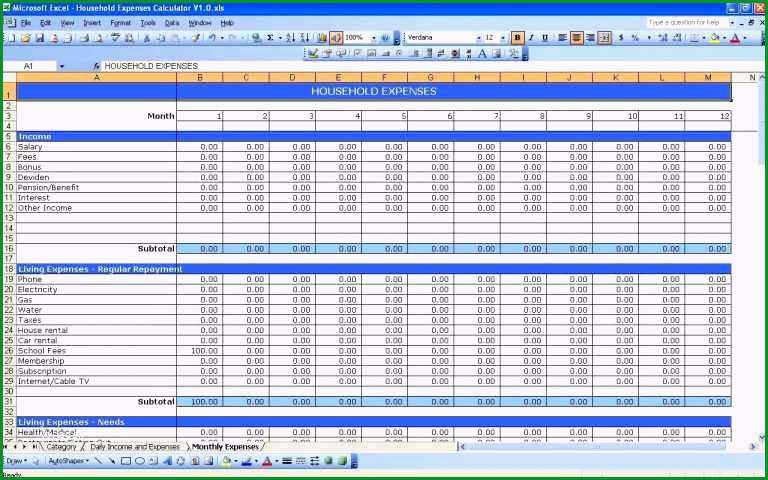Undo the last action
Screen dimensions: 768x480
coord(212,38)
